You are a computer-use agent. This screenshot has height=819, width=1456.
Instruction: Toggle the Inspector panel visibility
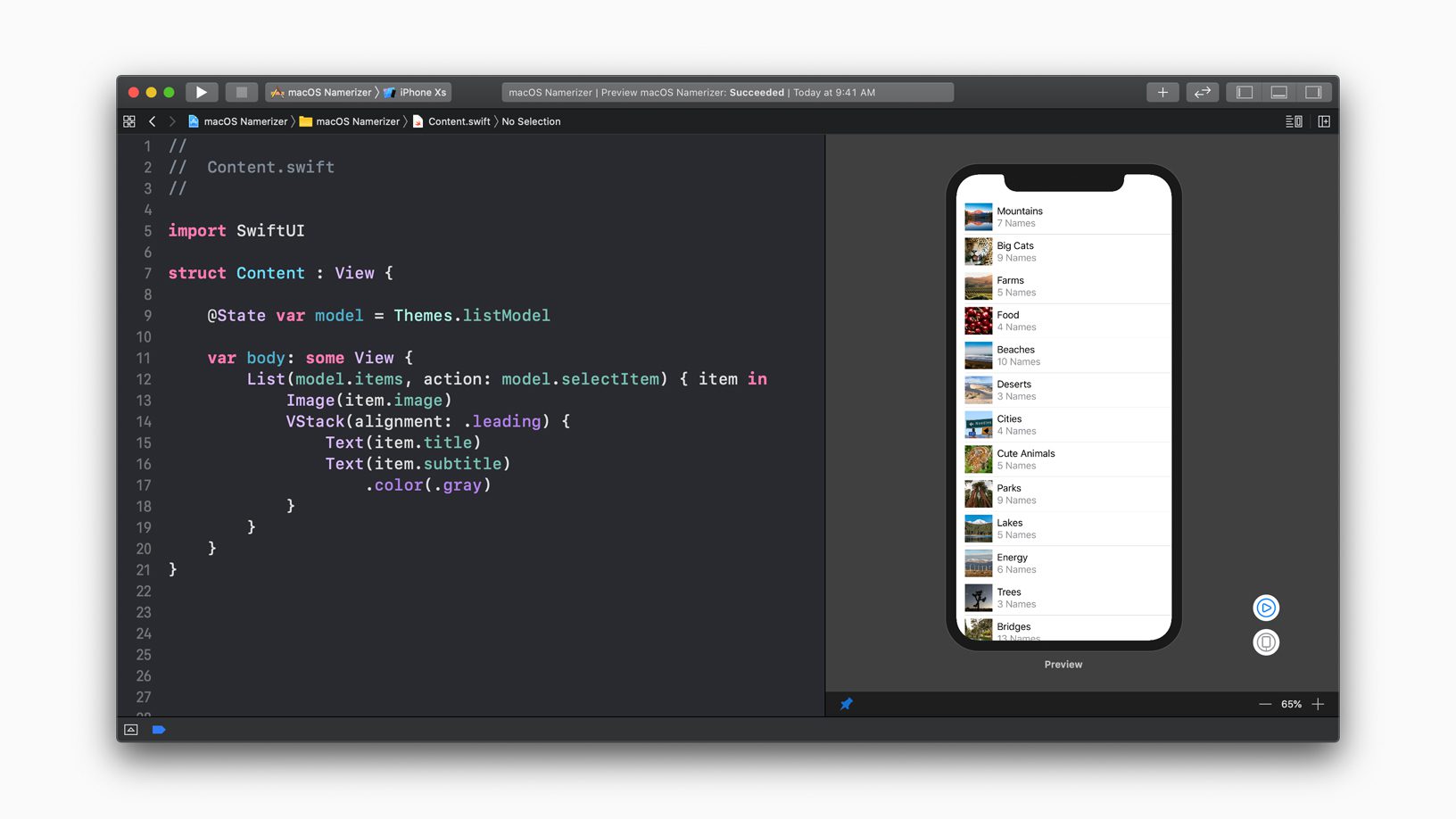tap(1312, 92)
